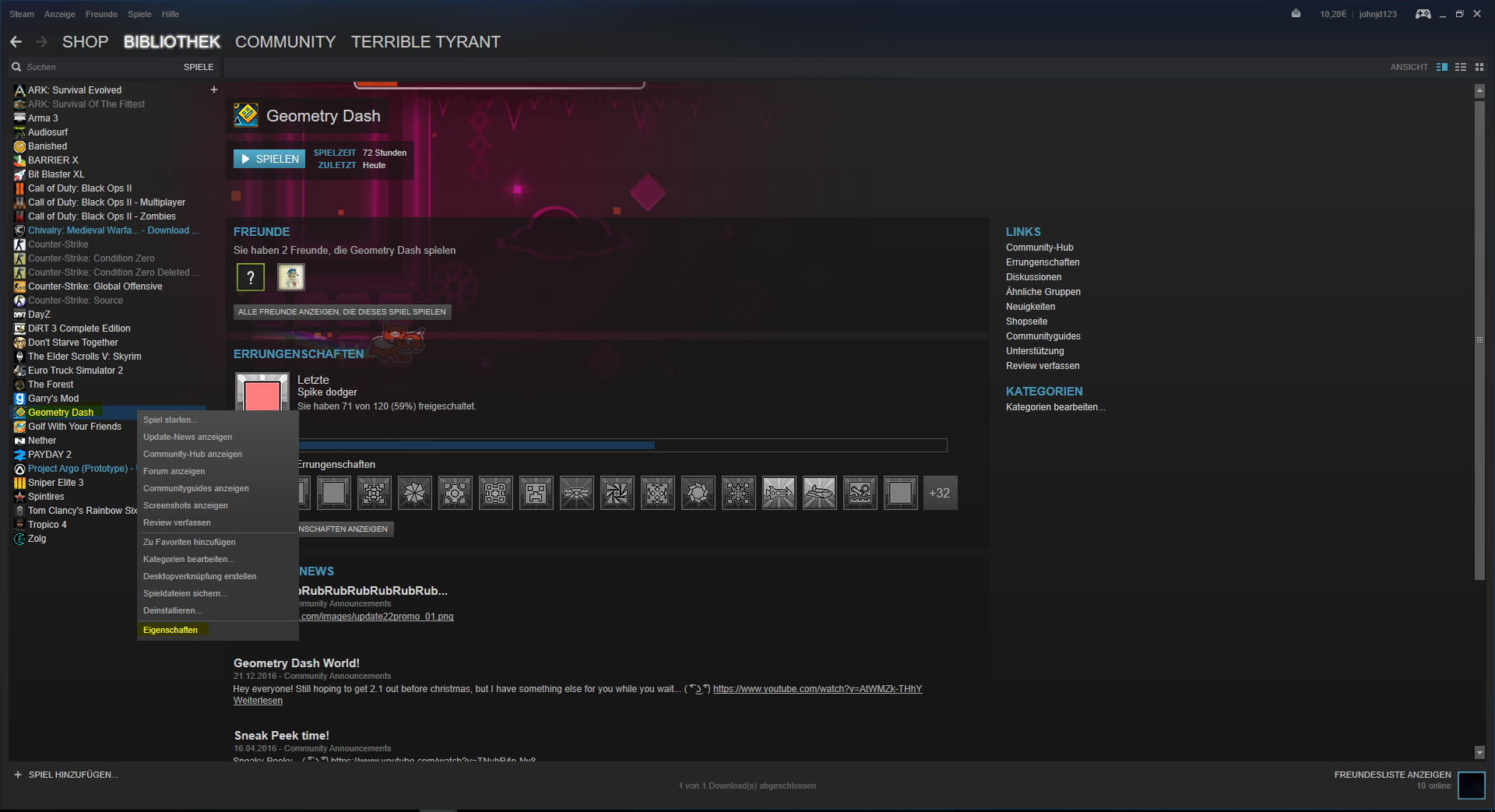This screenshot has width=1495, height=812.
Task: Open Unterstützung link under Links
Action: tap(1035, 351)
